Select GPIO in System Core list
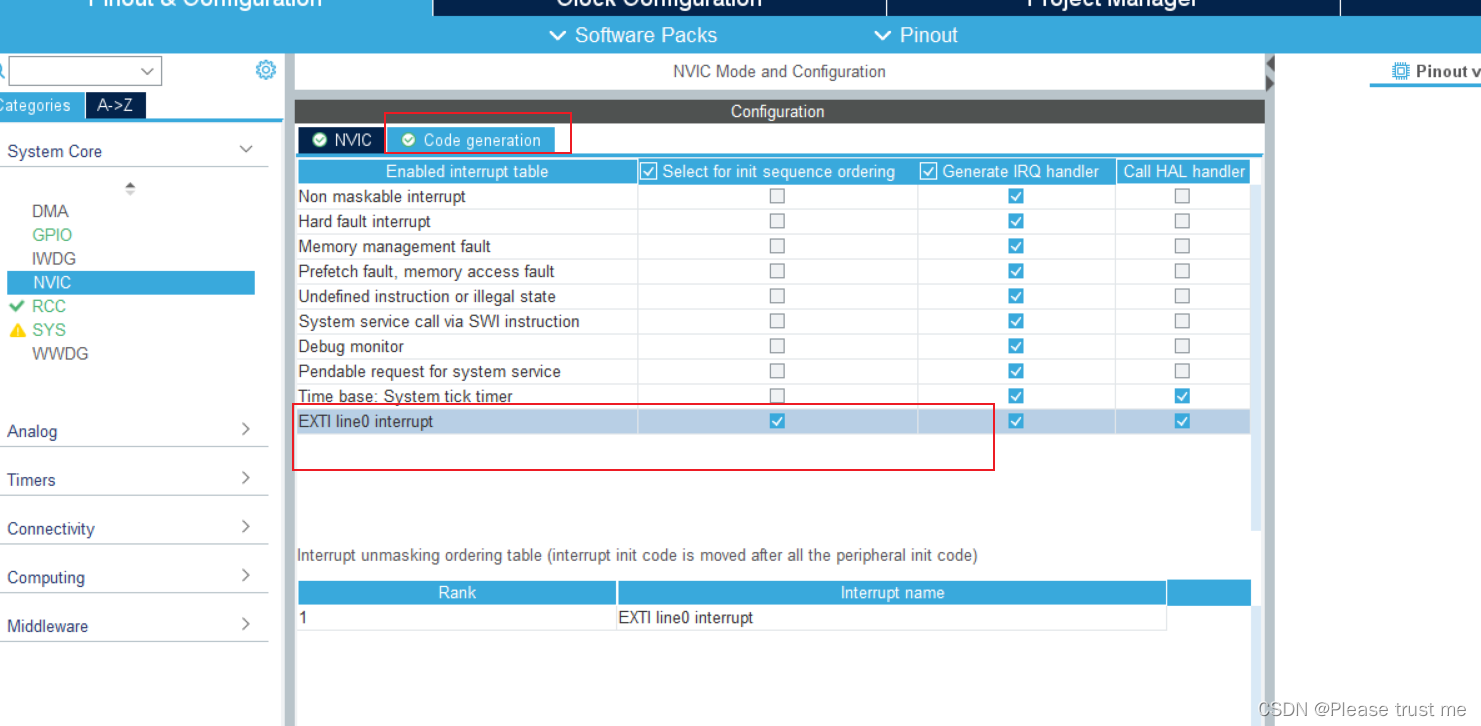 [52, 235]
